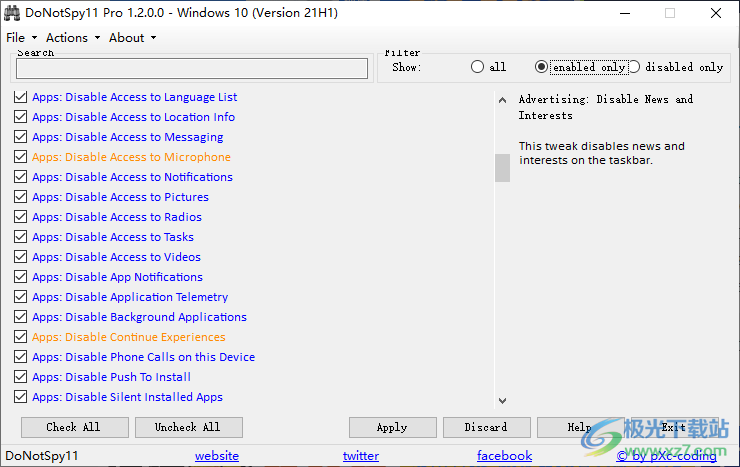740x467 pixels.
Task: Select 'Apps: Disable Continue Experiences' text
Action: (x=128, y=337)
